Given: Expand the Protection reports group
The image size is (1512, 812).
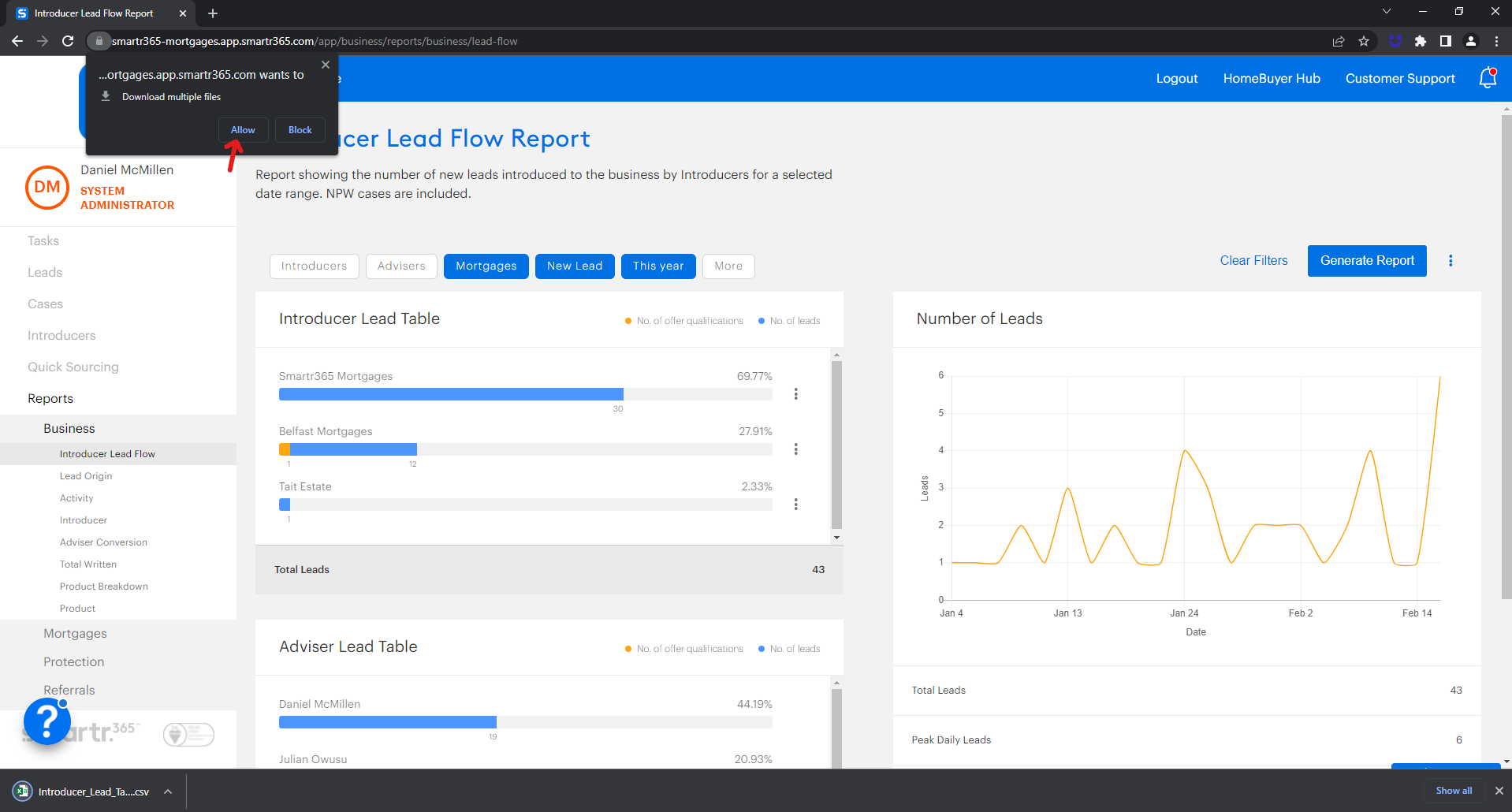Looking at the screenshot, I should (x=74, y=662).
